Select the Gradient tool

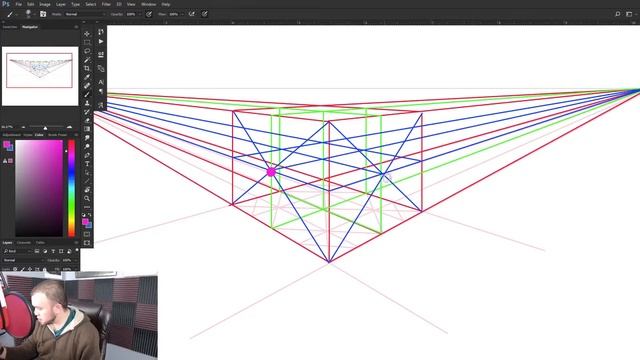[87, 129]
